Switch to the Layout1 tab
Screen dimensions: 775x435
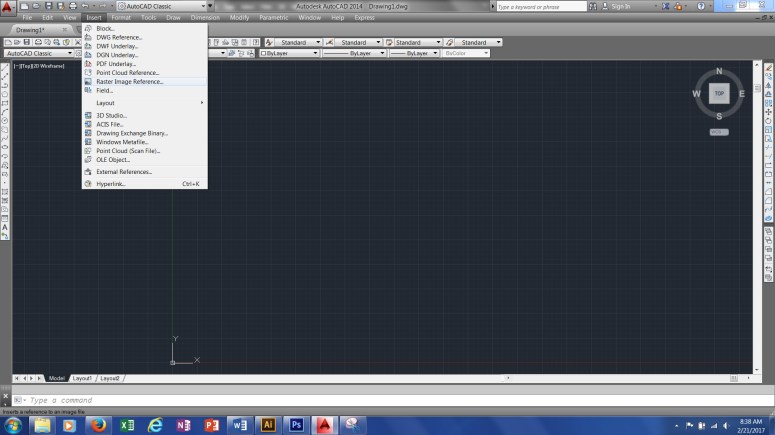[x=82, y=378]
